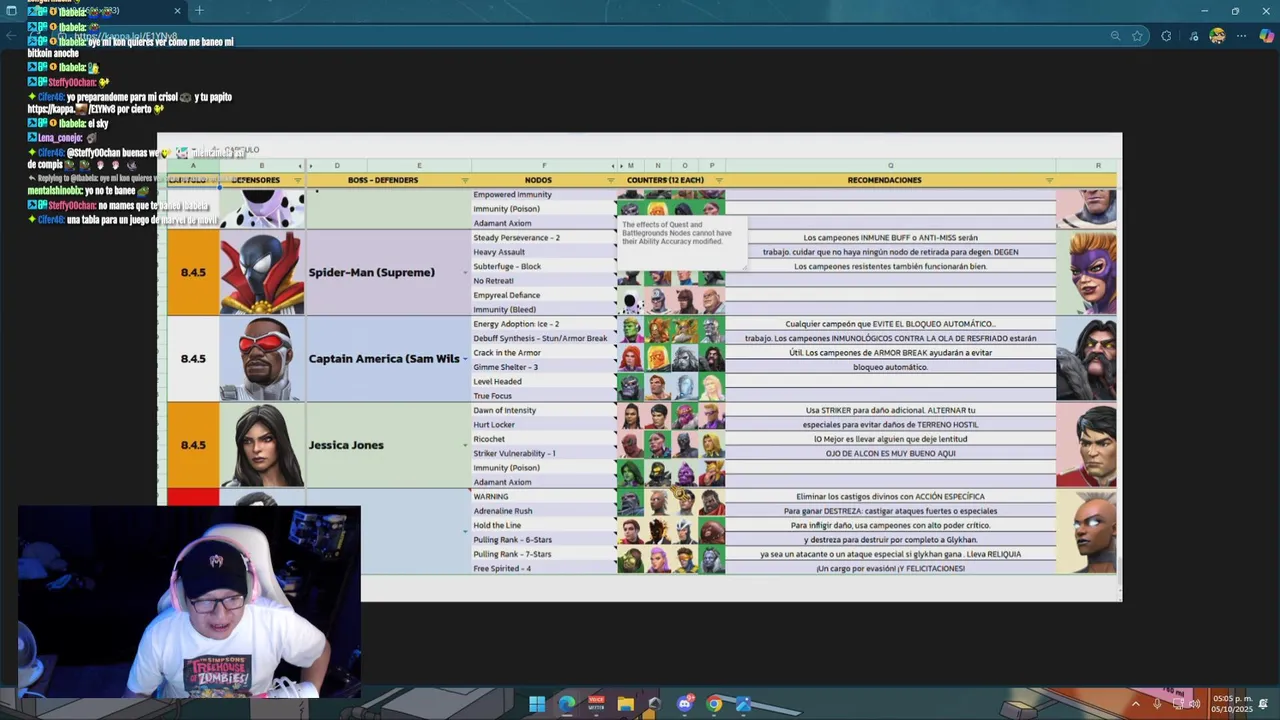1280x720 pixels.
Task: Expand hidden columns arrow next to column D
Action: coord(310,166)
